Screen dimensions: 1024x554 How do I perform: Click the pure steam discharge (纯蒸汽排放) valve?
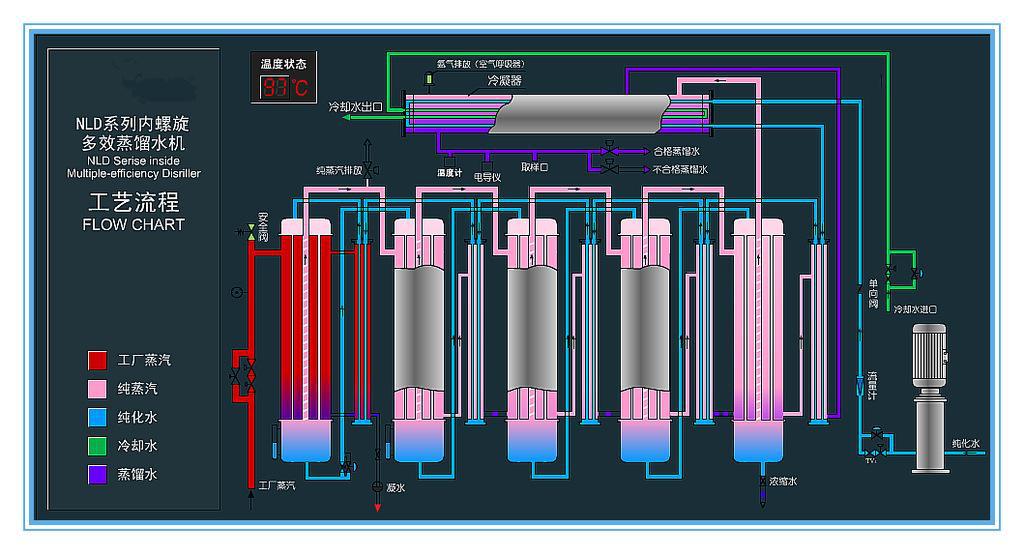click(369, 171)
